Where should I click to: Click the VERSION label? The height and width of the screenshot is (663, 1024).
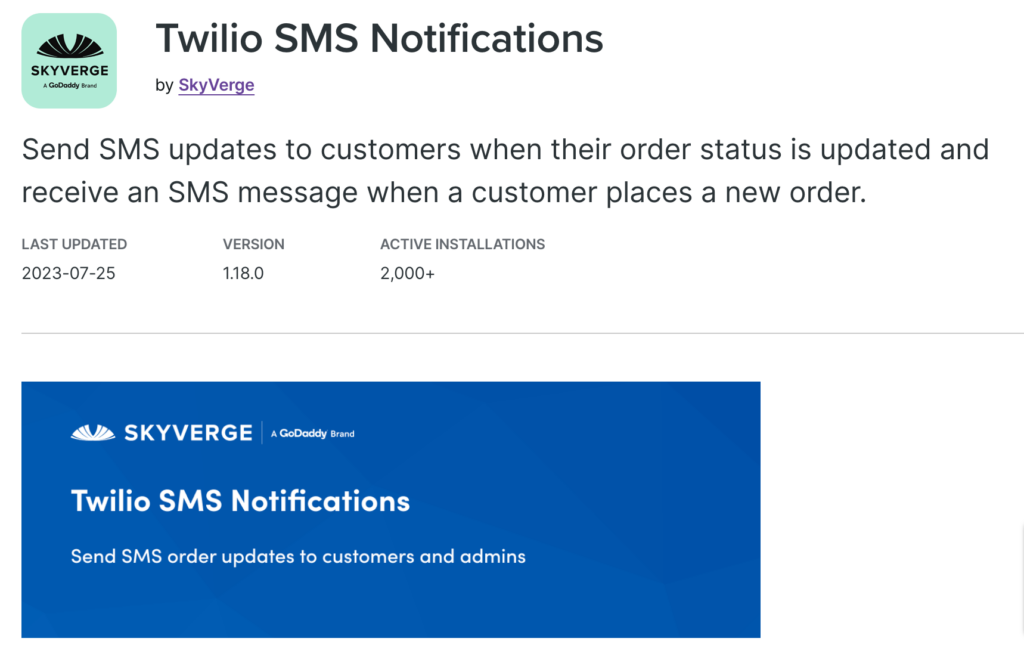253,244
